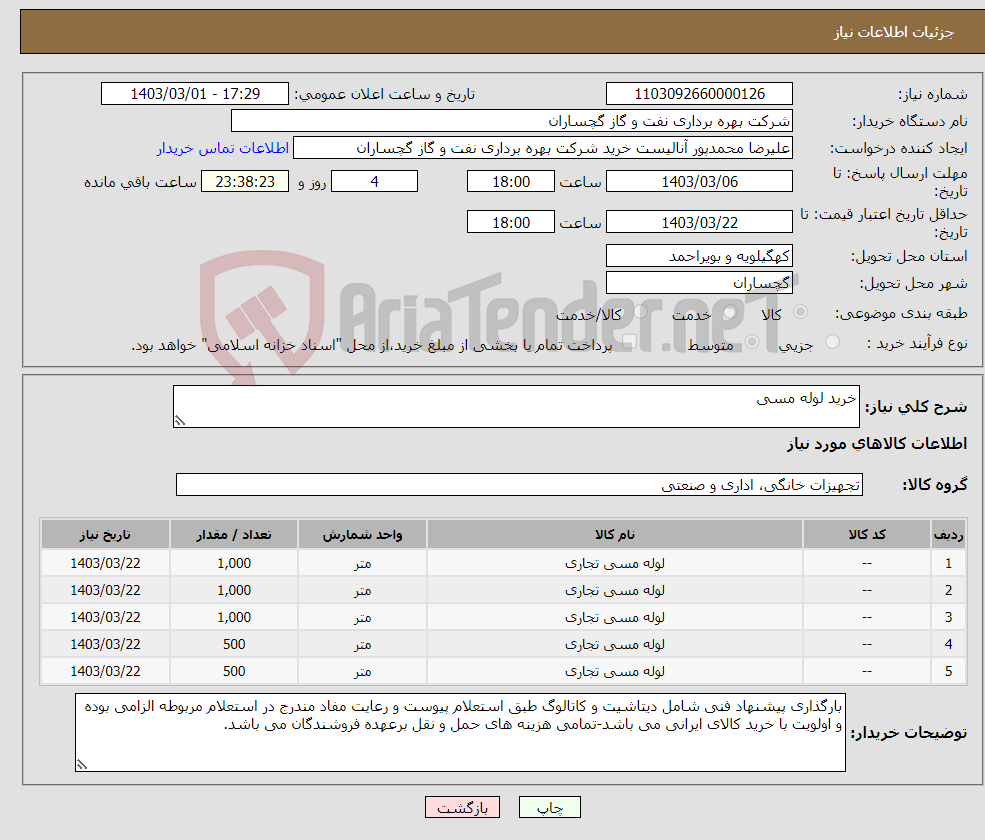Click need date in row 3
The height and width of the screenshot is (840, 985).
pos(105,618)
